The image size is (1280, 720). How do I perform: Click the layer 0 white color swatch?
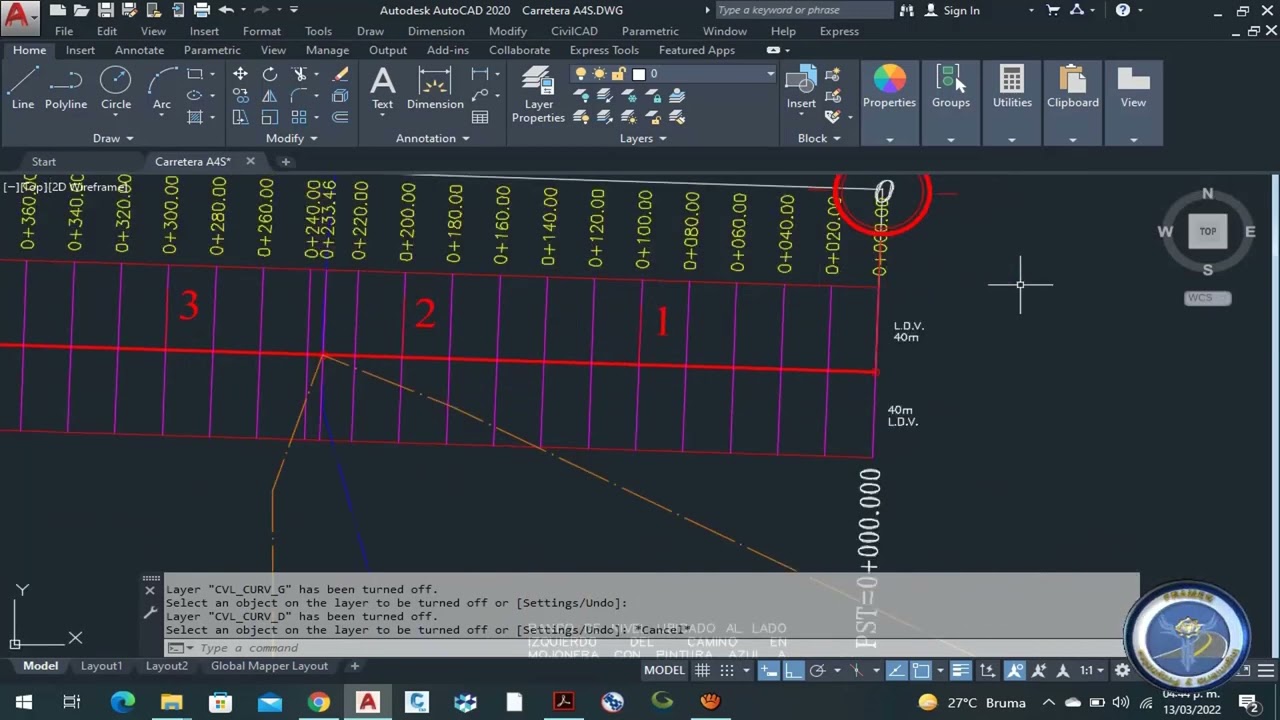[639, 74]
